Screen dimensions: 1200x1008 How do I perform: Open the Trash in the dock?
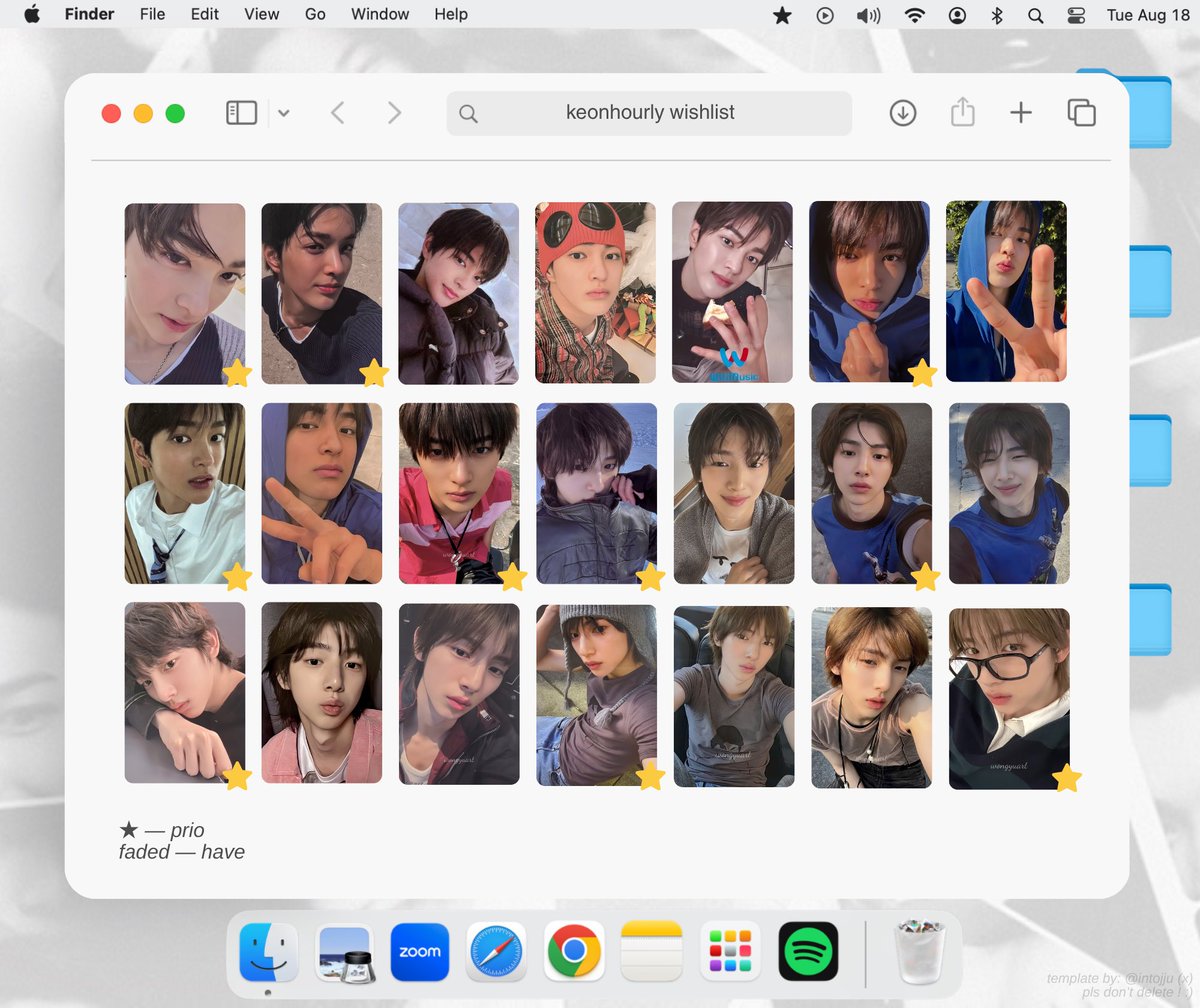(x=919, y=952)
